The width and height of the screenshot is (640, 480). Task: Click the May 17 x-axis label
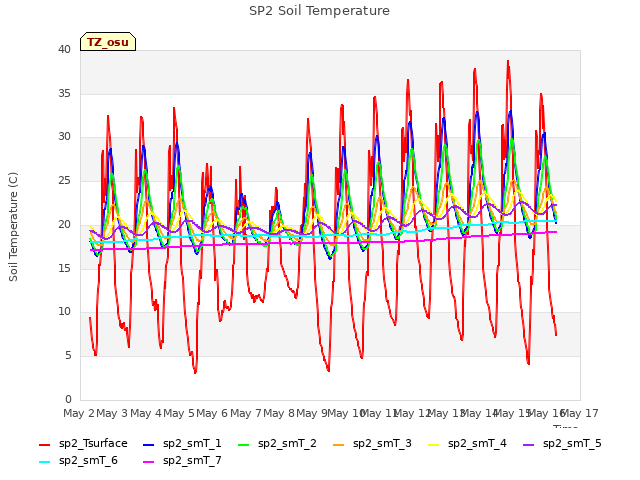pyautogui.click(x=580, y=413)
